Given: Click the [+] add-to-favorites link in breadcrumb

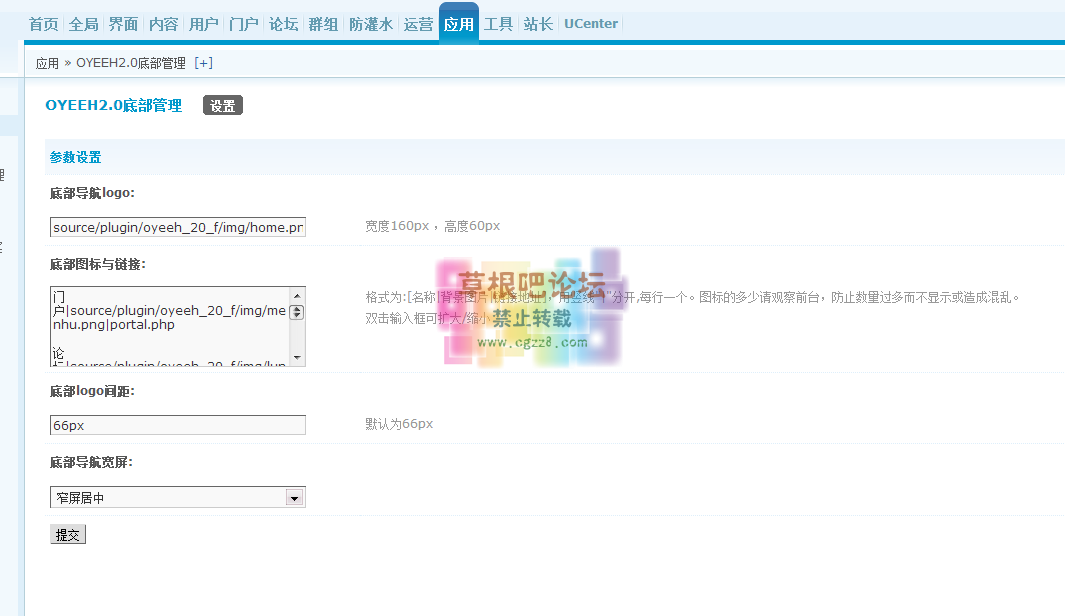Looking at the screenshot, I should pos(203,63).
